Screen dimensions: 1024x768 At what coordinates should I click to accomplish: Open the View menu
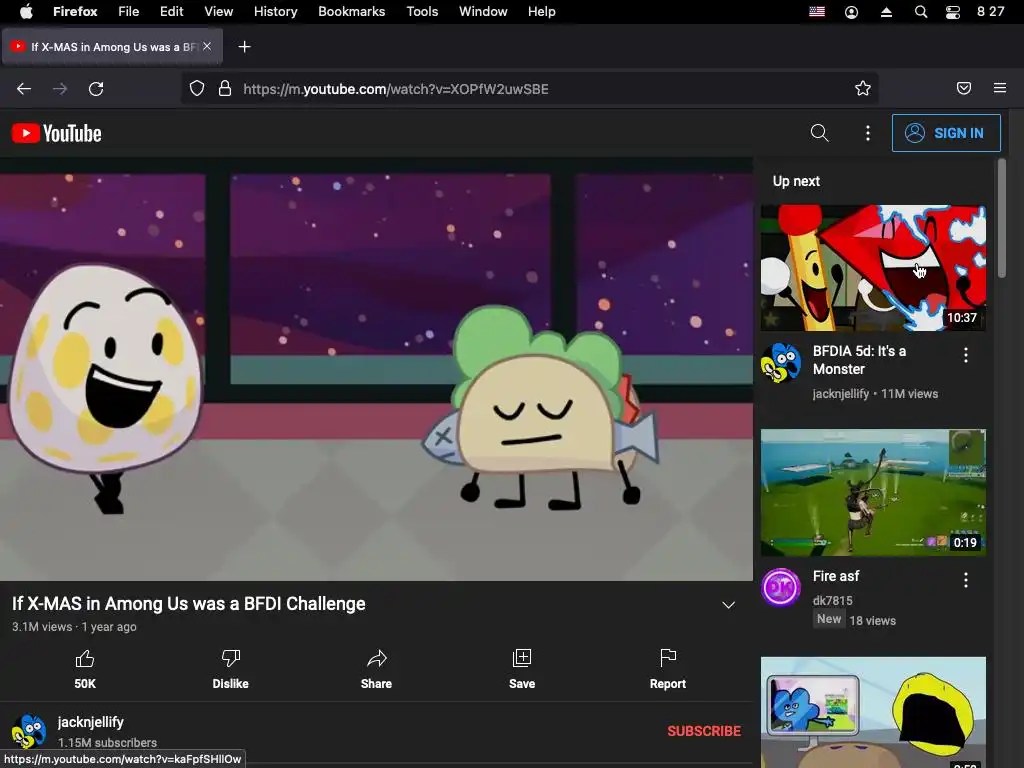click(219, 11)
